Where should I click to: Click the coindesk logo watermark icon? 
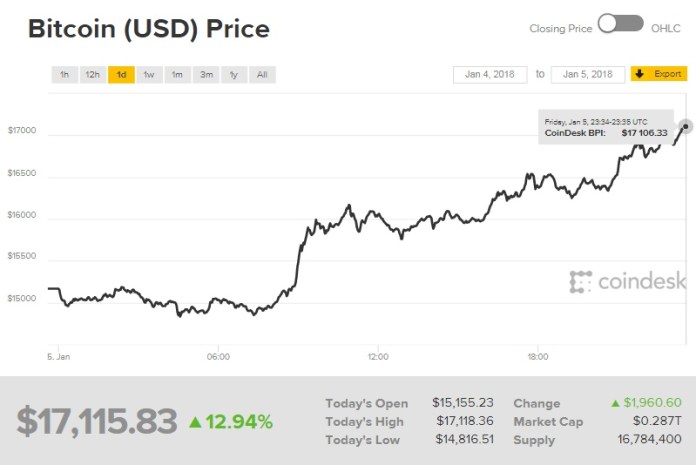(x=581, y=282)
